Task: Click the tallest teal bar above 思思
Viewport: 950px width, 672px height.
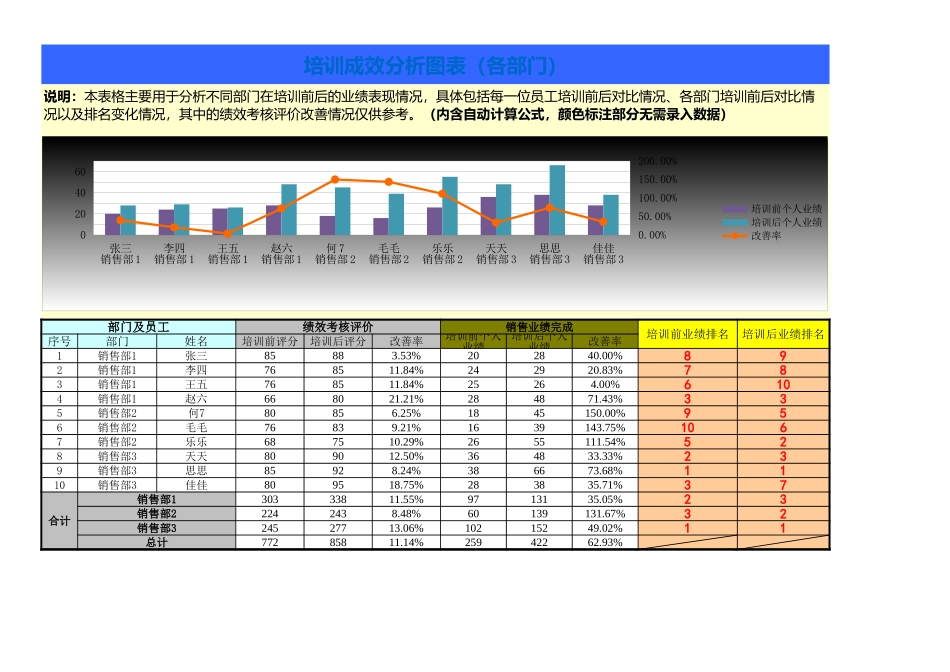Action: (x=557, y=200)
